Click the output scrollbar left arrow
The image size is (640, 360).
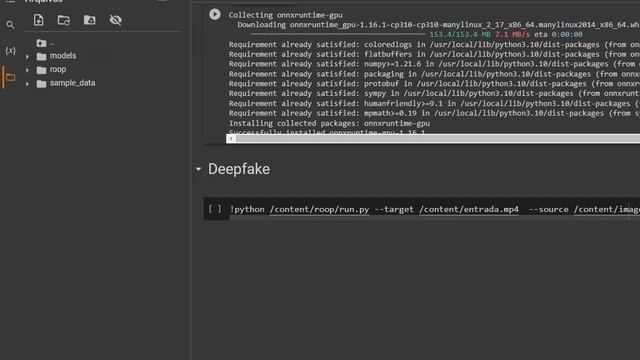231,139
